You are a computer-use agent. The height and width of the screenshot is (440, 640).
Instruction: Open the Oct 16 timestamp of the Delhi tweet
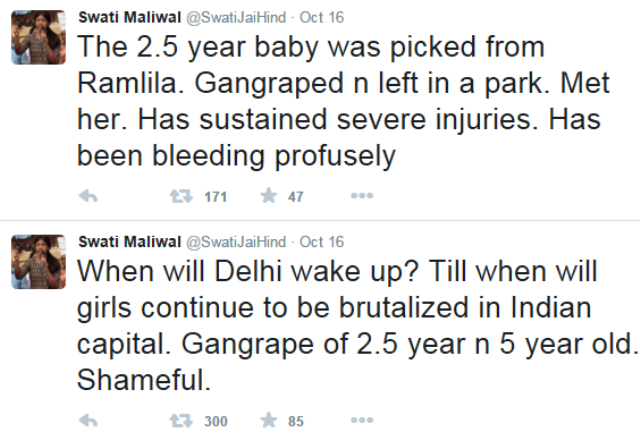[322, 241]
